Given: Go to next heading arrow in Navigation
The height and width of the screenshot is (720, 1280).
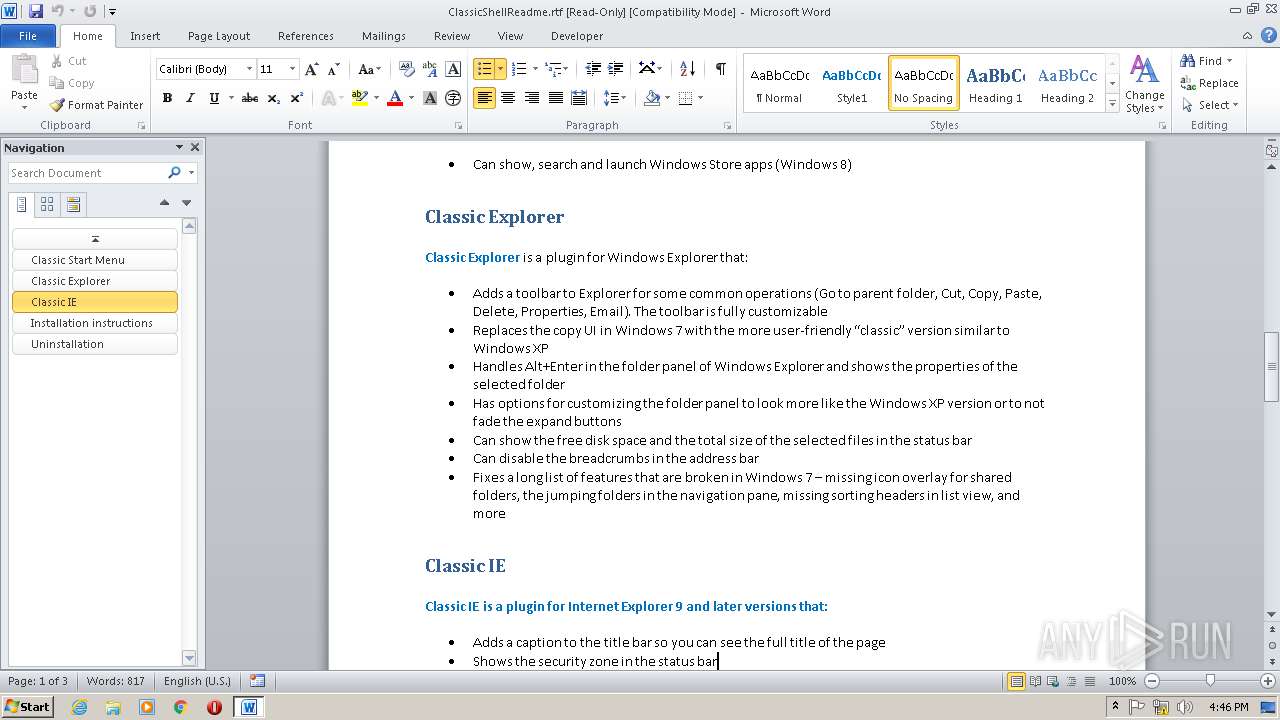Looking at the screenshot, I should click(x=187, y=203).
